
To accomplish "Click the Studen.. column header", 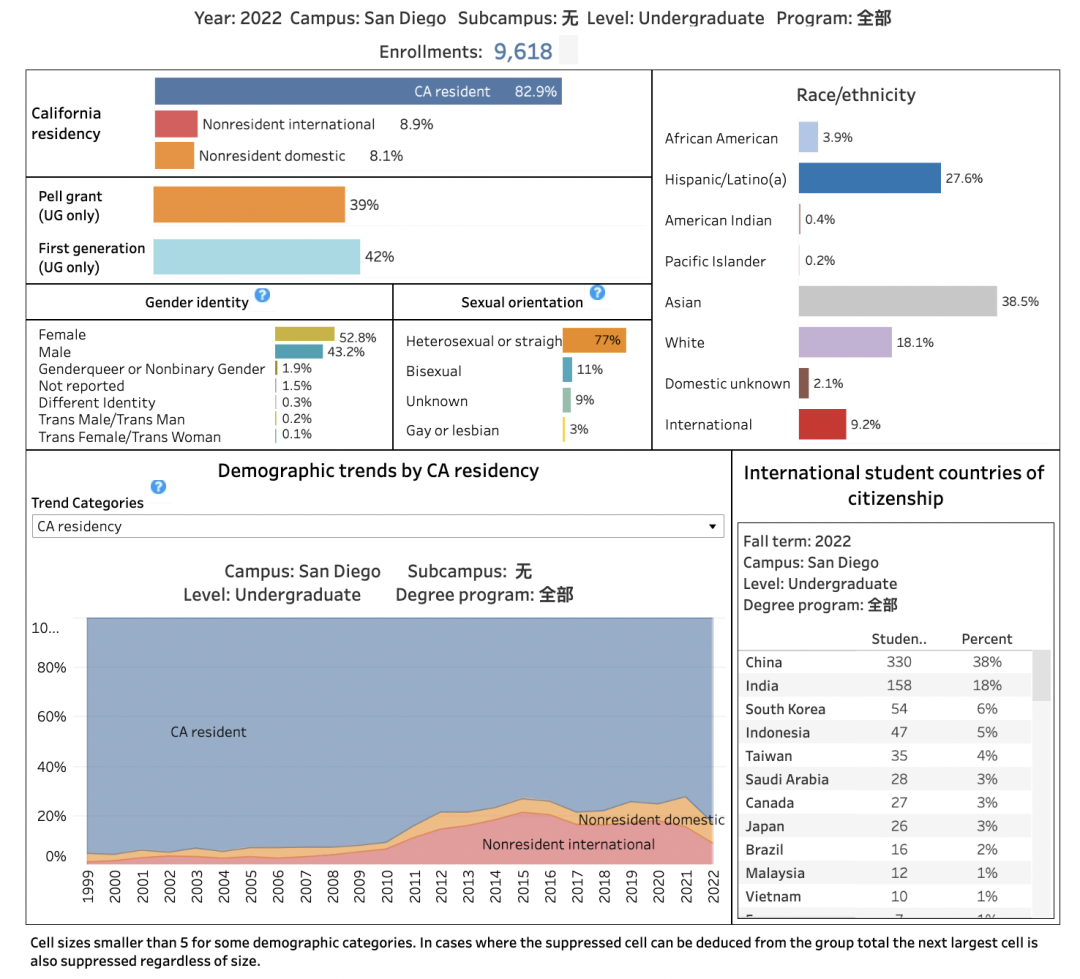I will (899, 639).
